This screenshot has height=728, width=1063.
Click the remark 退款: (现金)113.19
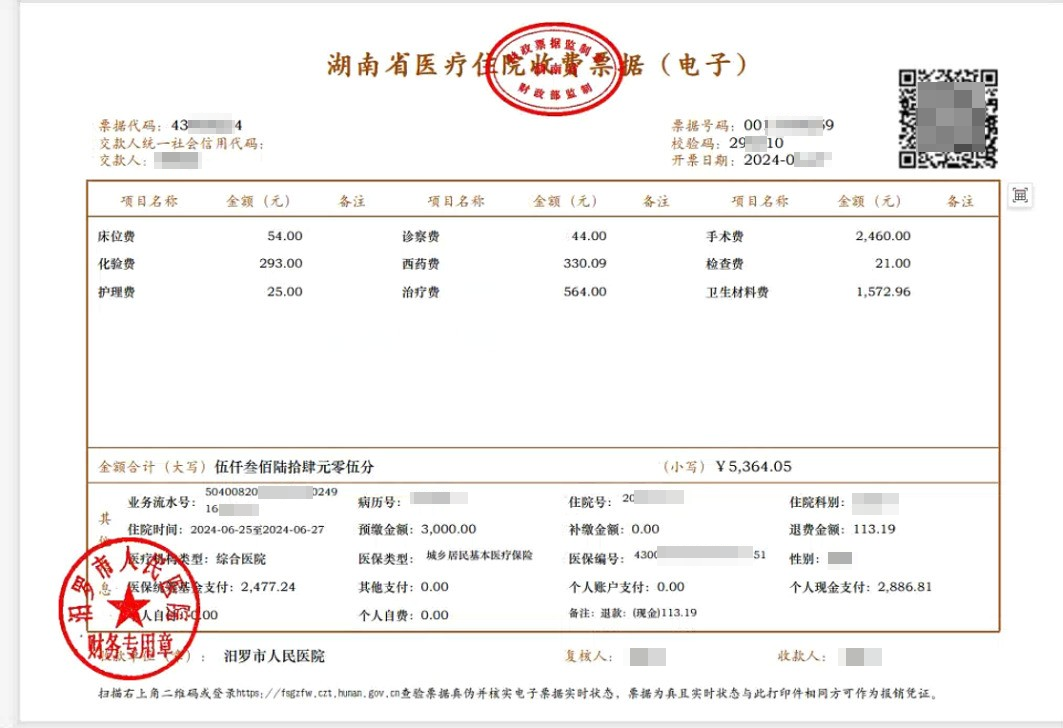(x=649, y=613)
